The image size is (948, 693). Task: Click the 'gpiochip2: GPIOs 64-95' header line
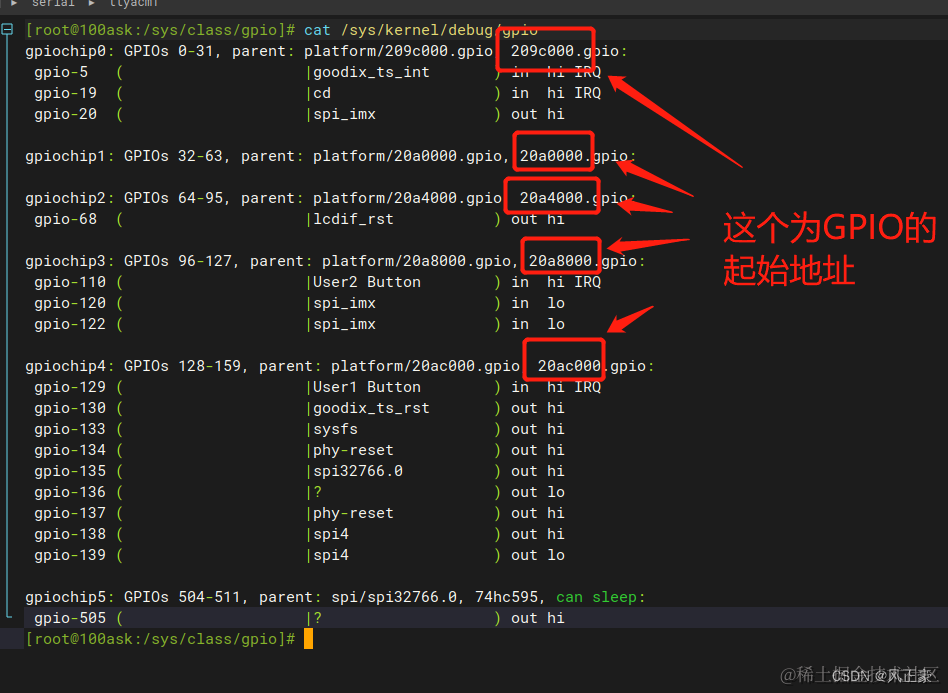pos(331,198)
